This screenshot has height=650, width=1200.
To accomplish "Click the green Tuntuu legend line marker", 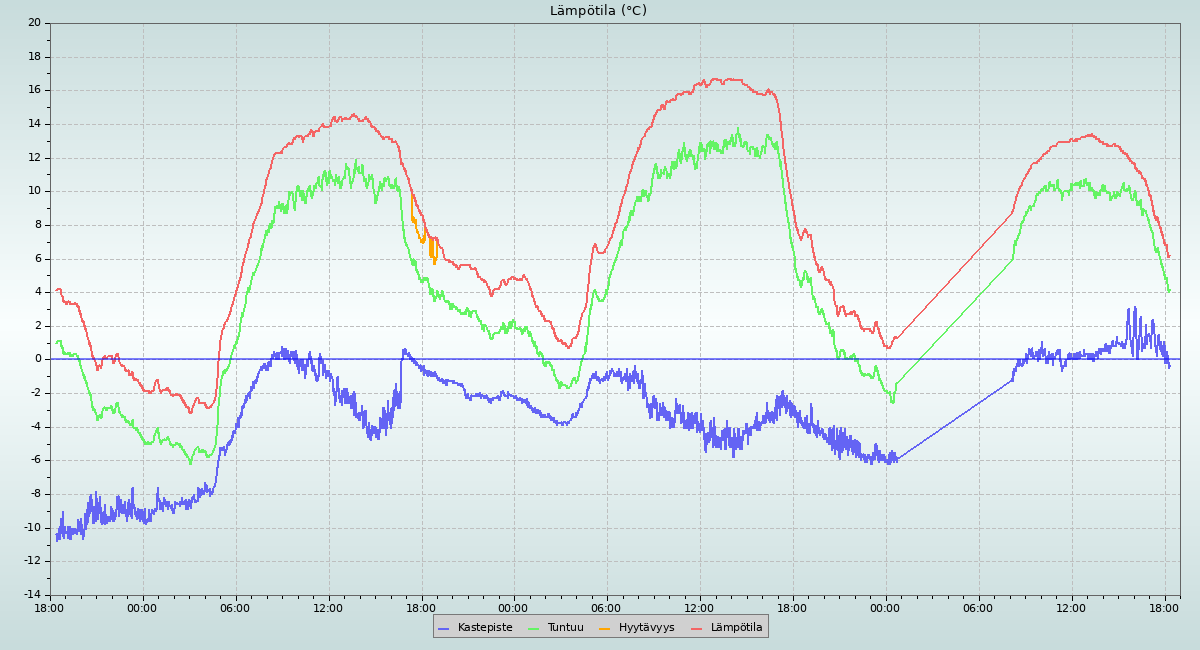I will (x=533, y=628).
